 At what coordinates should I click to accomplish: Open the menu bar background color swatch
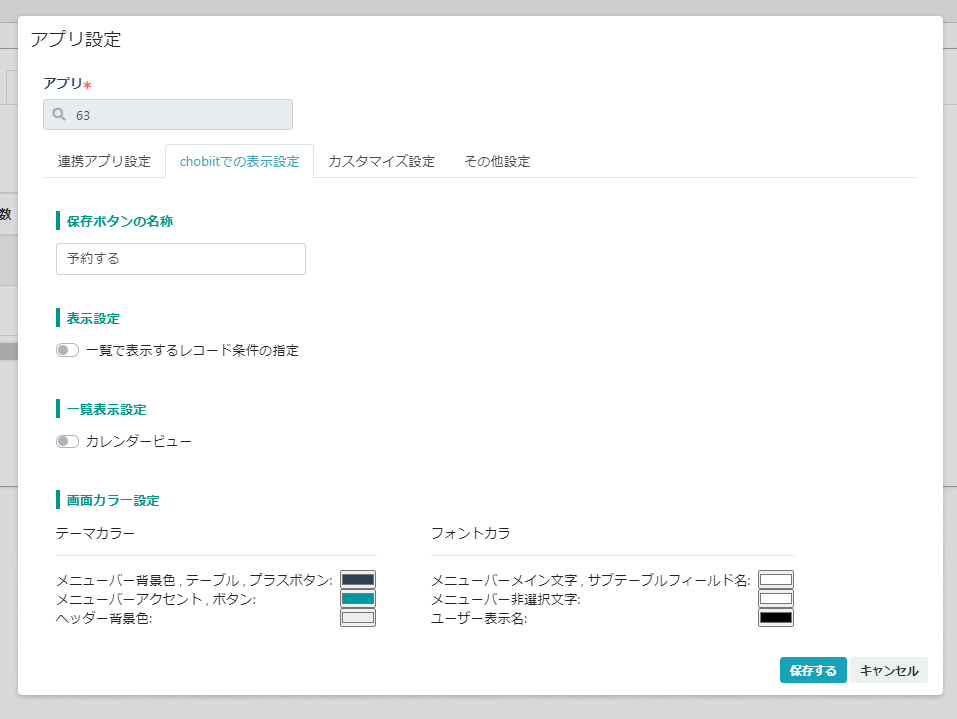[x=358, y=579]
